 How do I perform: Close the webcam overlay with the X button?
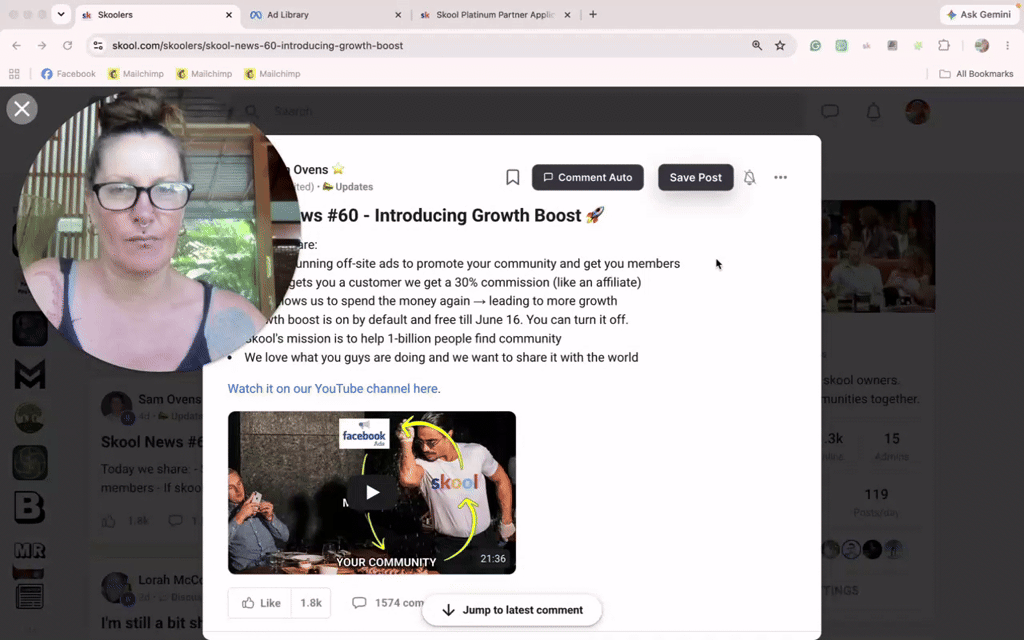point(22,109)
